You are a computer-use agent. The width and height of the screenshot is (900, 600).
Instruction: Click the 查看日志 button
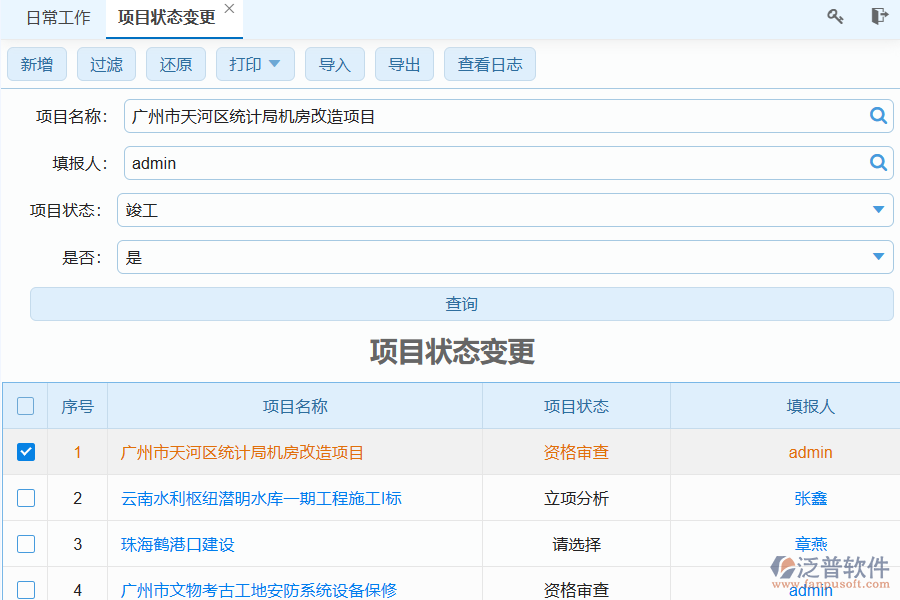click(x=489, y=64)
